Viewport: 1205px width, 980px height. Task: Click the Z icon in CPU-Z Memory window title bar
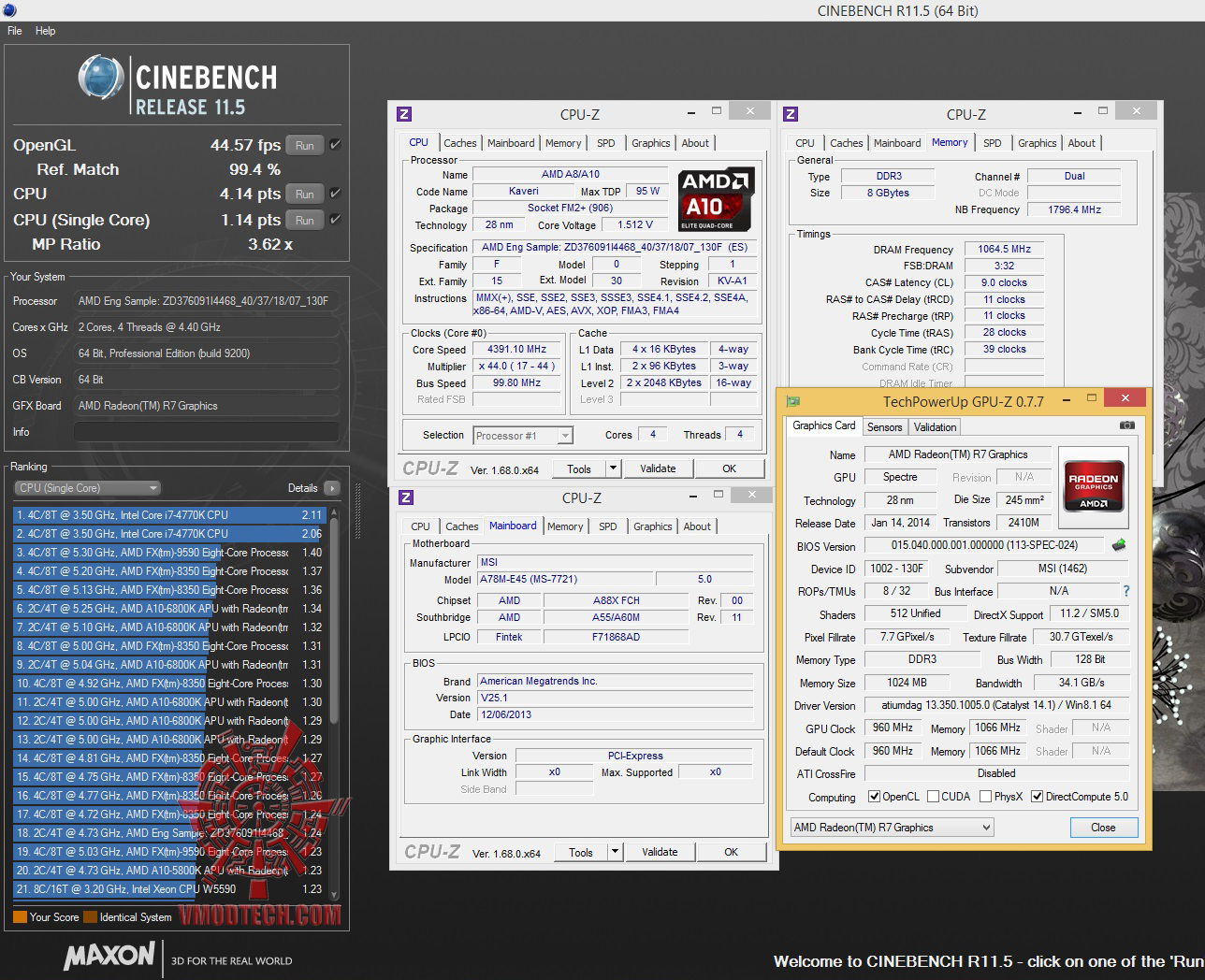(x=791, y=114)
